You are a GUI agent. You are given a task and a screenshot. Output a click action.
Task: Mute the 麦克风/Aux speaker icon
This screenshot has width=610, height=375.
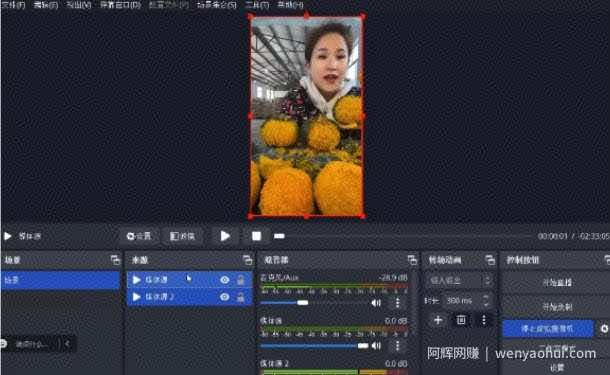(376, 303)
